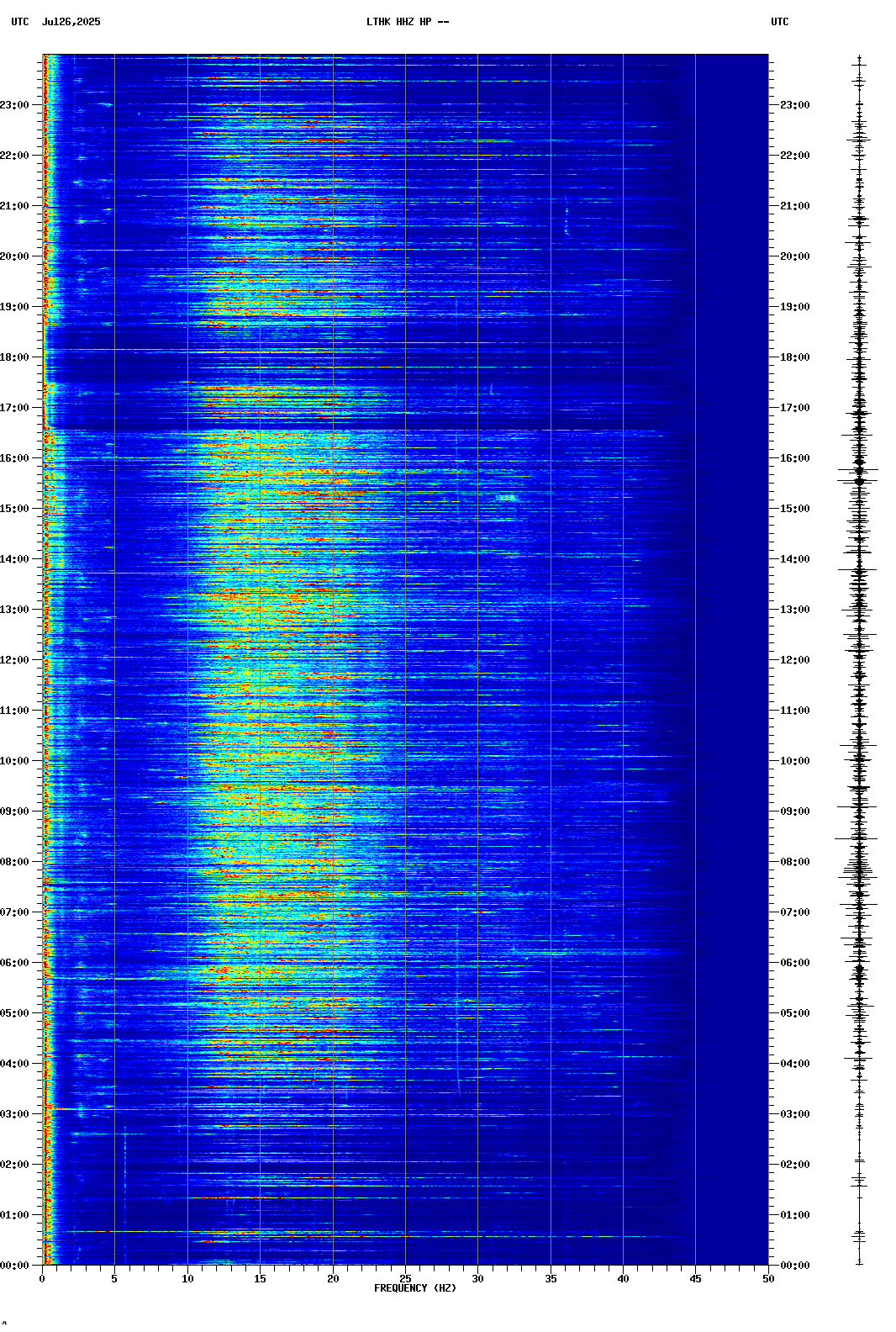896x1332 pixels.
Task: Click the left-axis 06:00 time label
Action: tap(14, 963)
